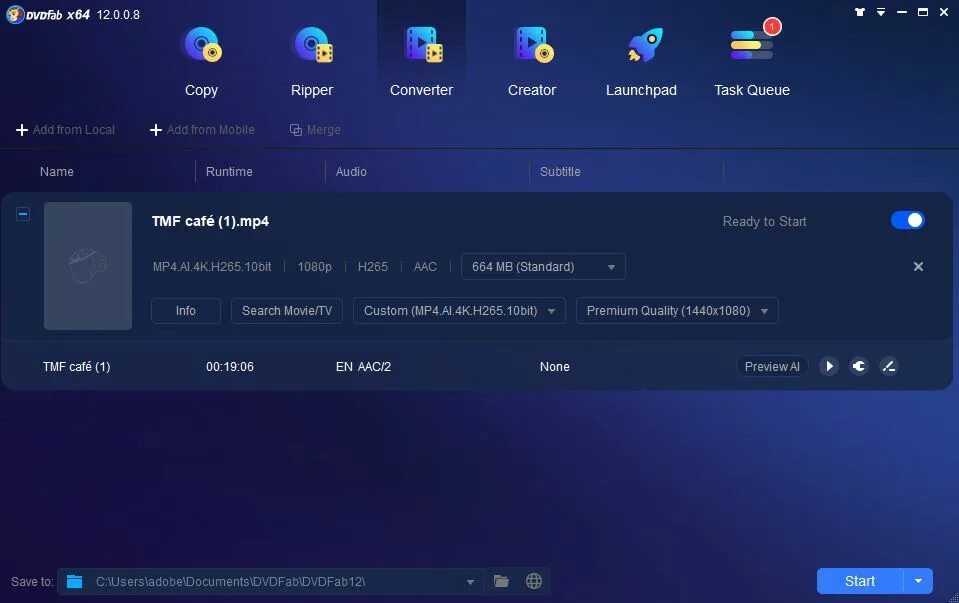The image size is (959, 603).
Task: Click Search Movie/TV
Action: (x=287, y=311)
